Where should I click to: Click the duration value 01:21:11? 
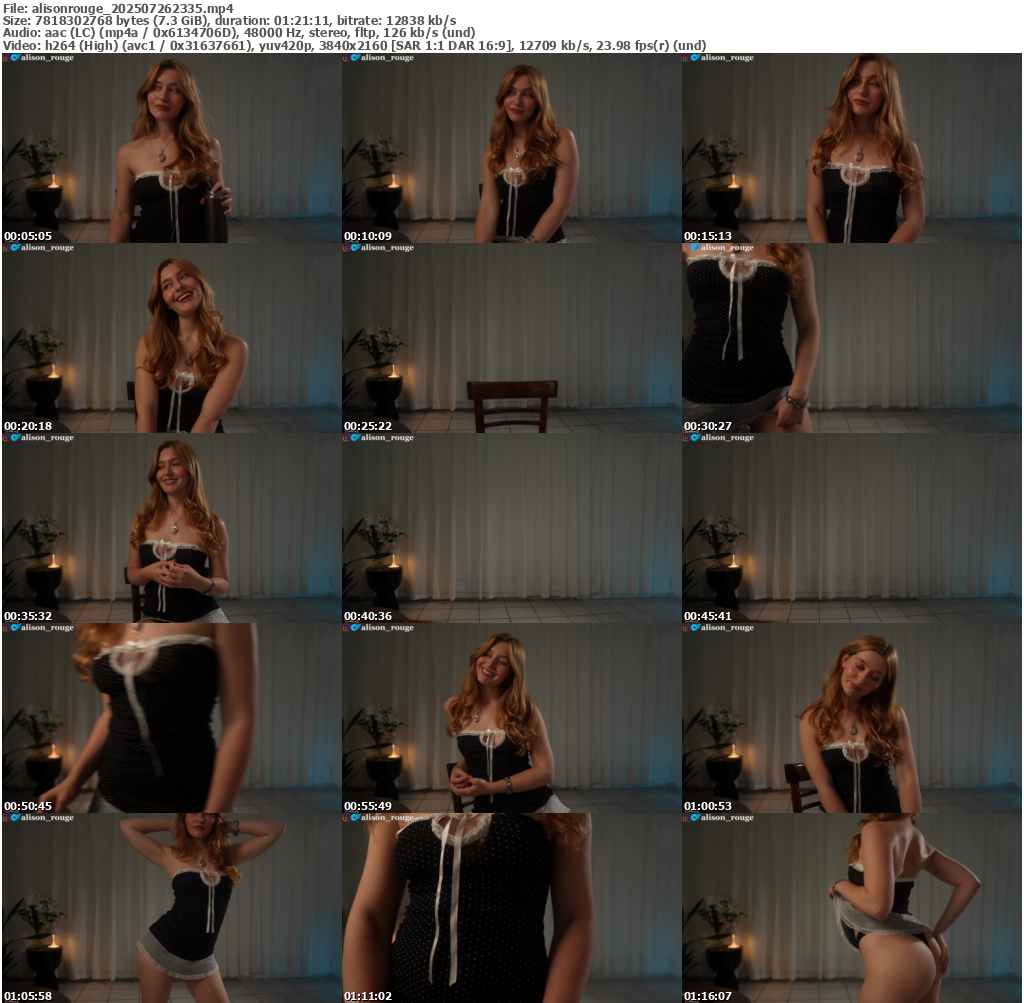tap(303, 21)
